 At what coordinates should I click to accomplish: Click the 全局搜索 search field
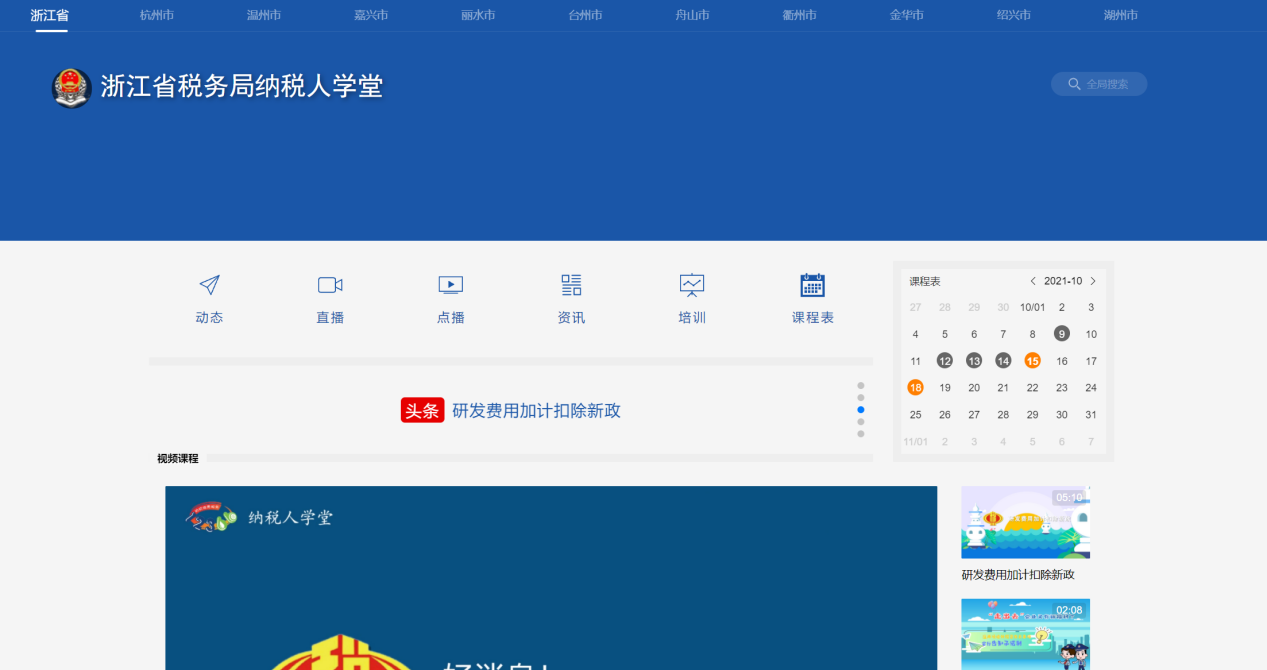pyautogui.click(x=1099, y=84)
